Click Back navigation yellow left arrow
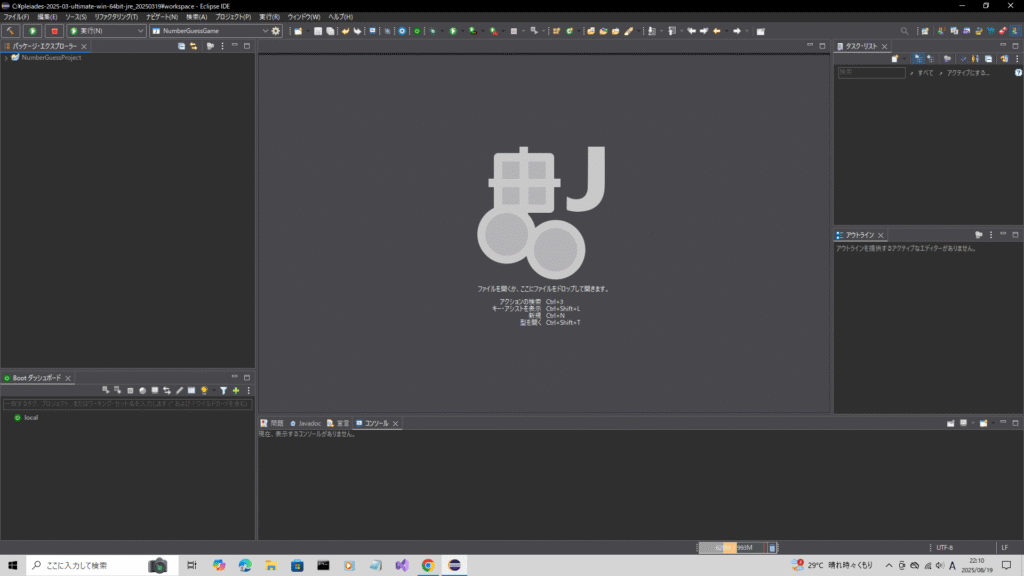This screenshot has width=1024, height=576. tap(717, 31)
